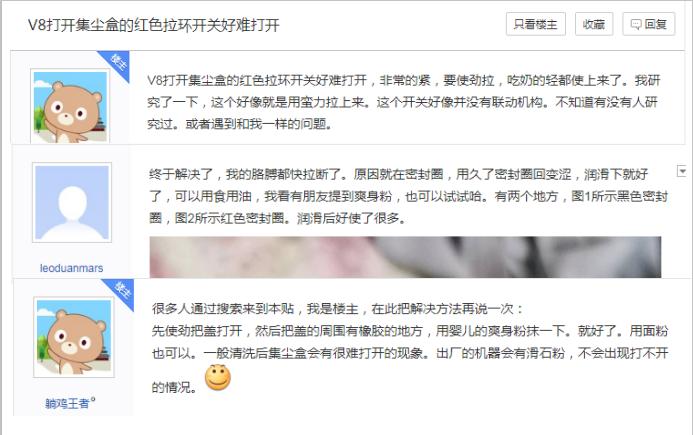Click the 楼主 ribbon badge on third post
Viewport: 693px width, 435px height.
click(120, 293)
